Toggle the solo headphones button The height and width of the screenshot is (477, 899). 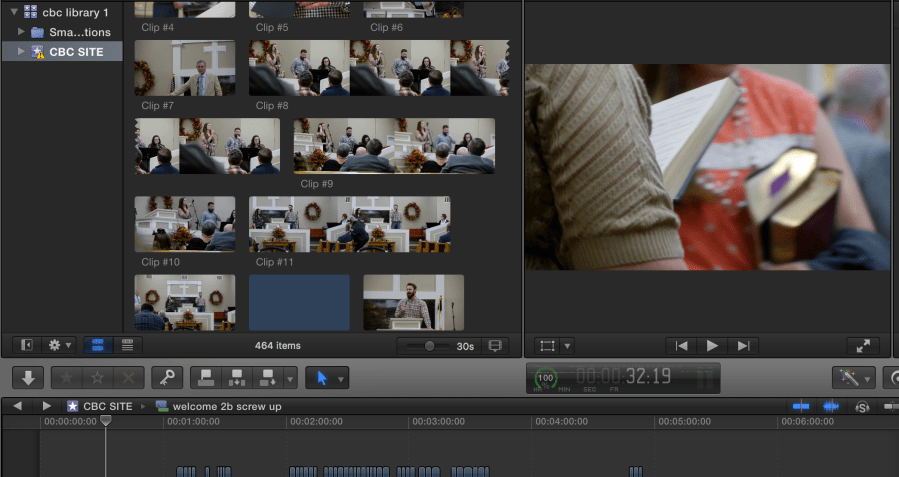coord(862,406)
